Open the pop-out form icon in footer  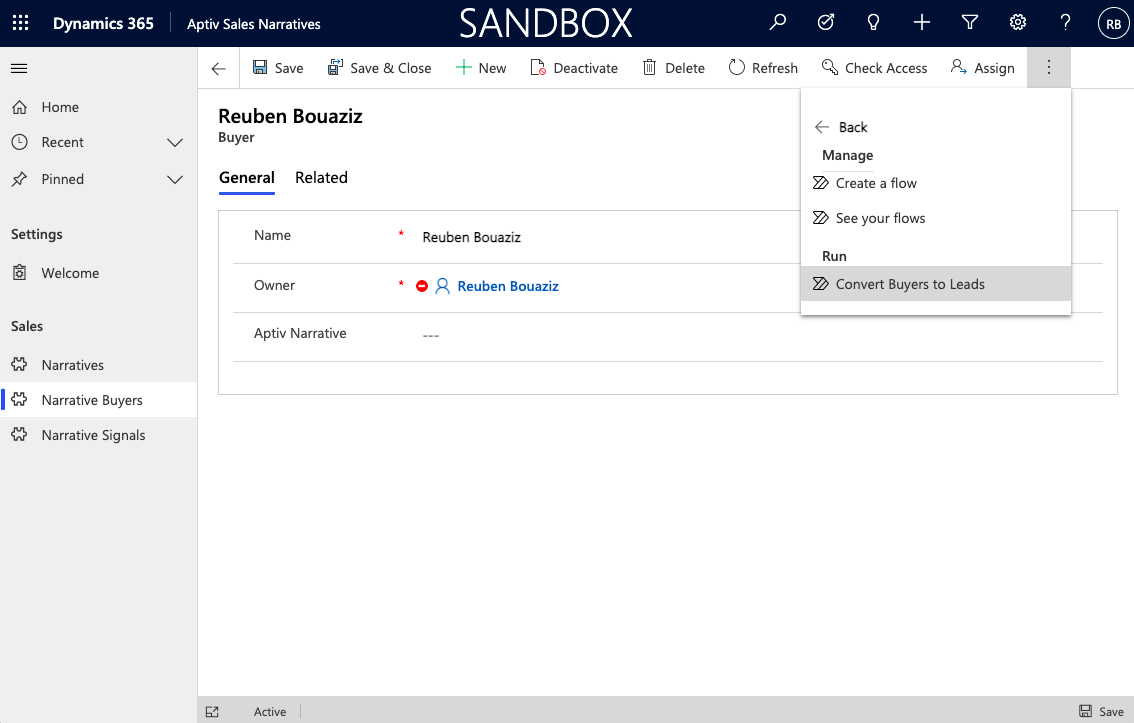tap(212, 711)
